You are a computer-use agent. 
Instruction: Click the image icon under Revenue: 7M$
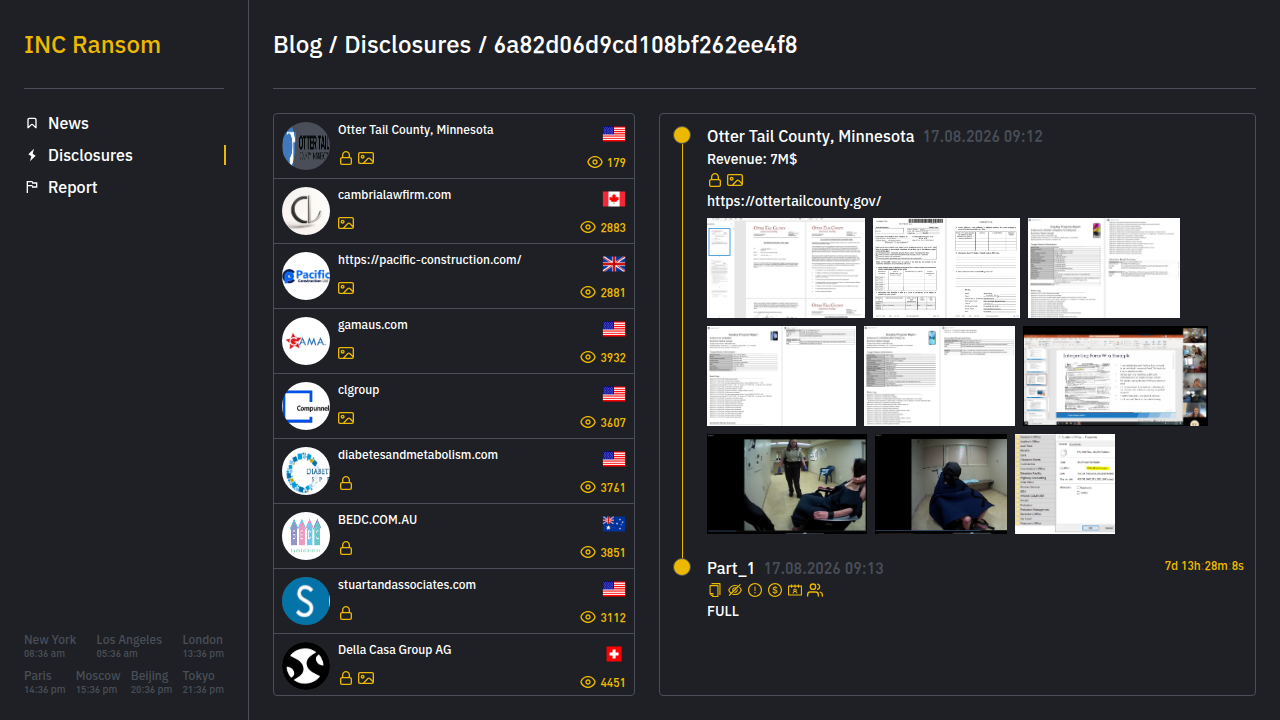(735, 180)
